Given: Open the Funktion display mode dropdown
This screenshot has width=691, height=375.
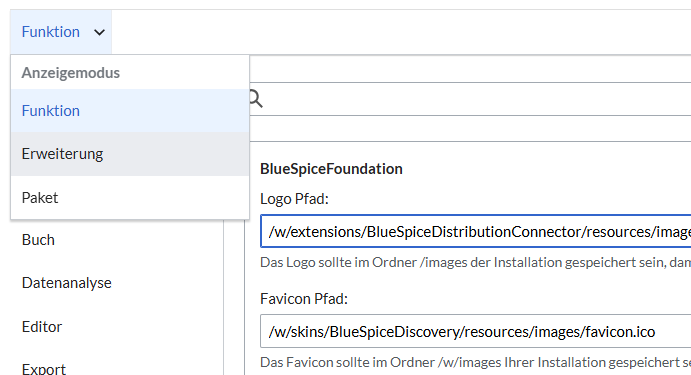Looking at the screenshot, I should [61, 32].
